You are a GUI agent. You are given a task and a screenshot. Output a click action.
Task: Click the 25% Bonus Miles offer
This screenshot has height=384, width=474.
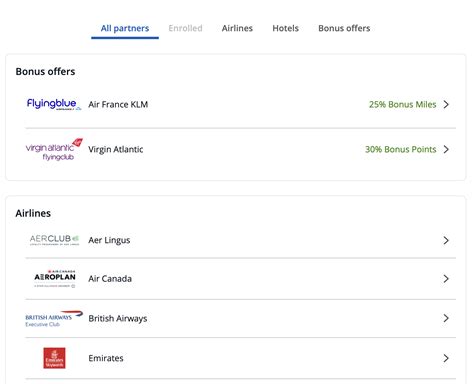coord(402,104)
